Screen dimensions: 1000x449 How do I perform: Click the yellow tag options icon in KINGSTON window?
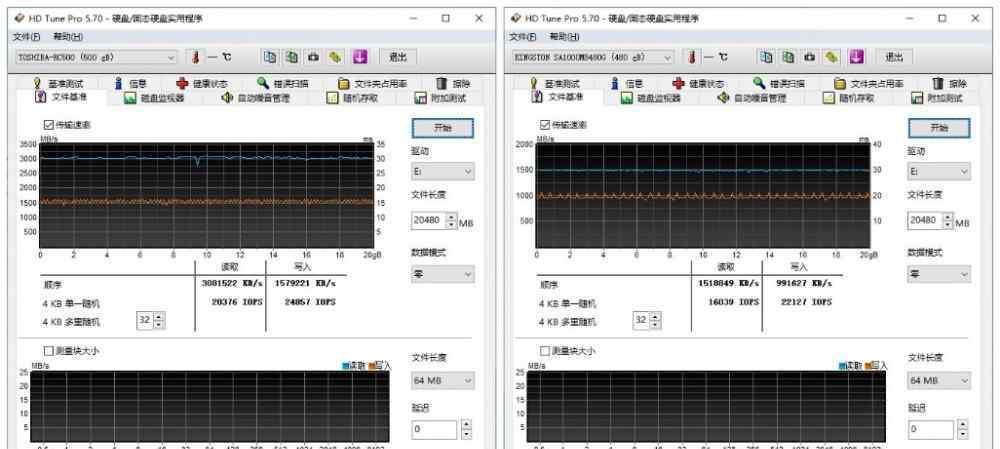pos(834,57)
